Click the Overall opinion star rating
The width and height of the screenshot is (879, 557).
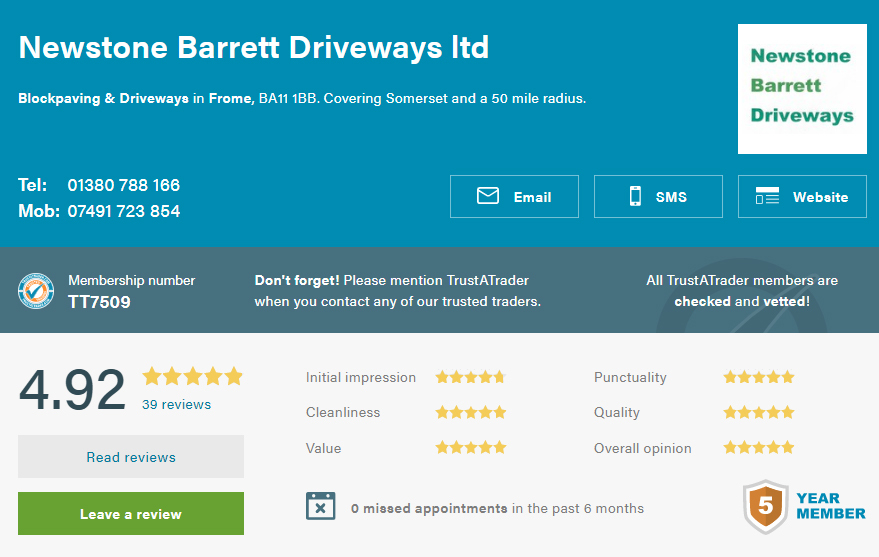[x=759, y=447]
